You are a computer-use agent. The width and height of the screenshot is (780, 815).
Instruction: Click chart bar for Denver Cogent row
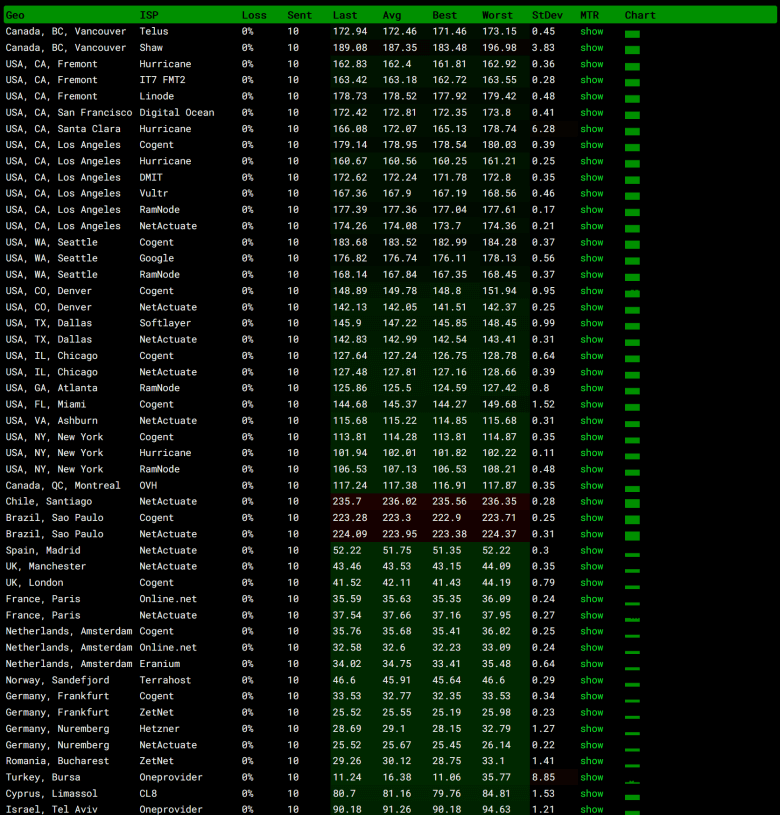632,294
